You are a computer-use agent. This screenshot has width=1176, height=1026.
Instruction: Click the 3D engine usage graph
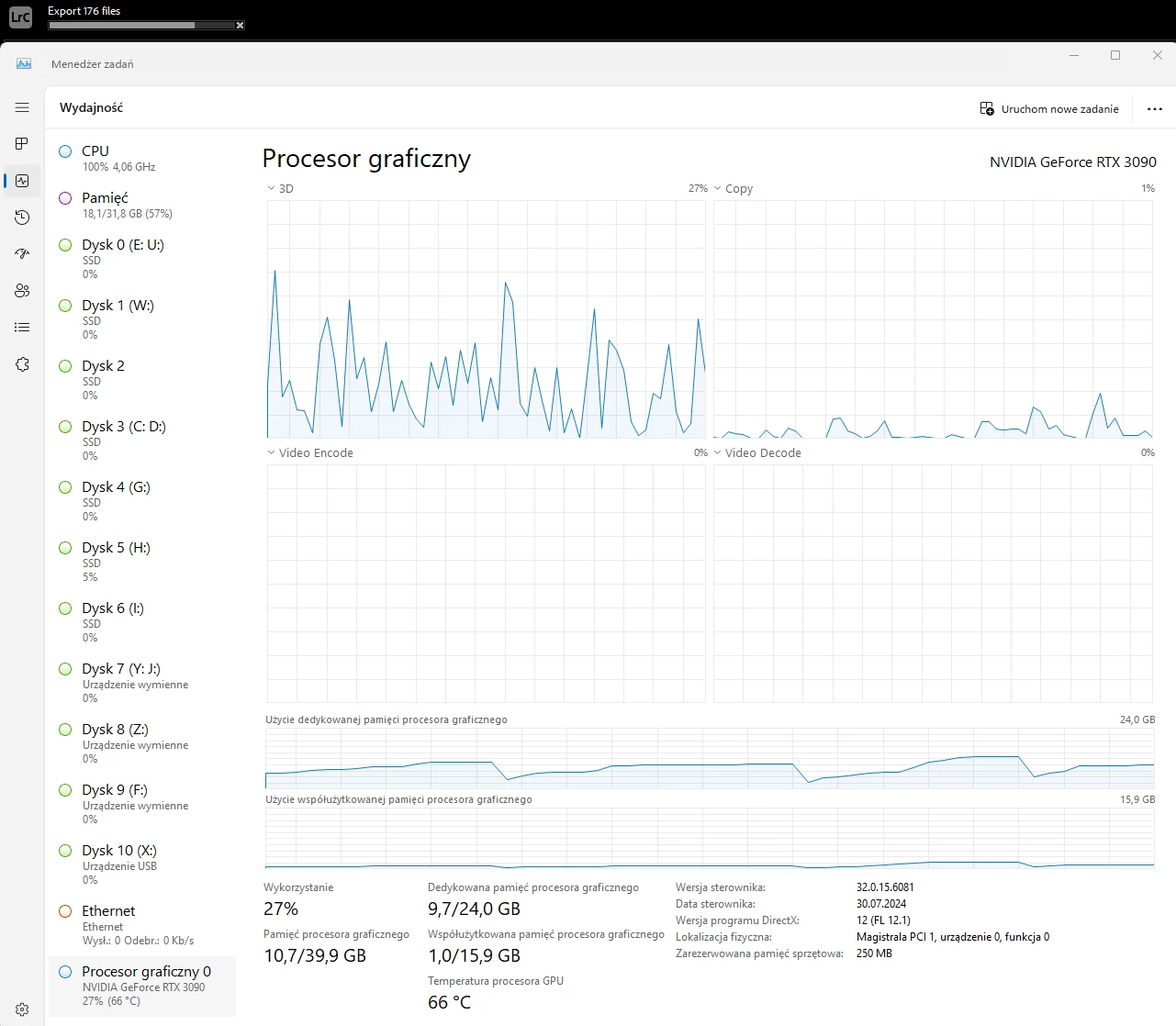pos(486,319)
